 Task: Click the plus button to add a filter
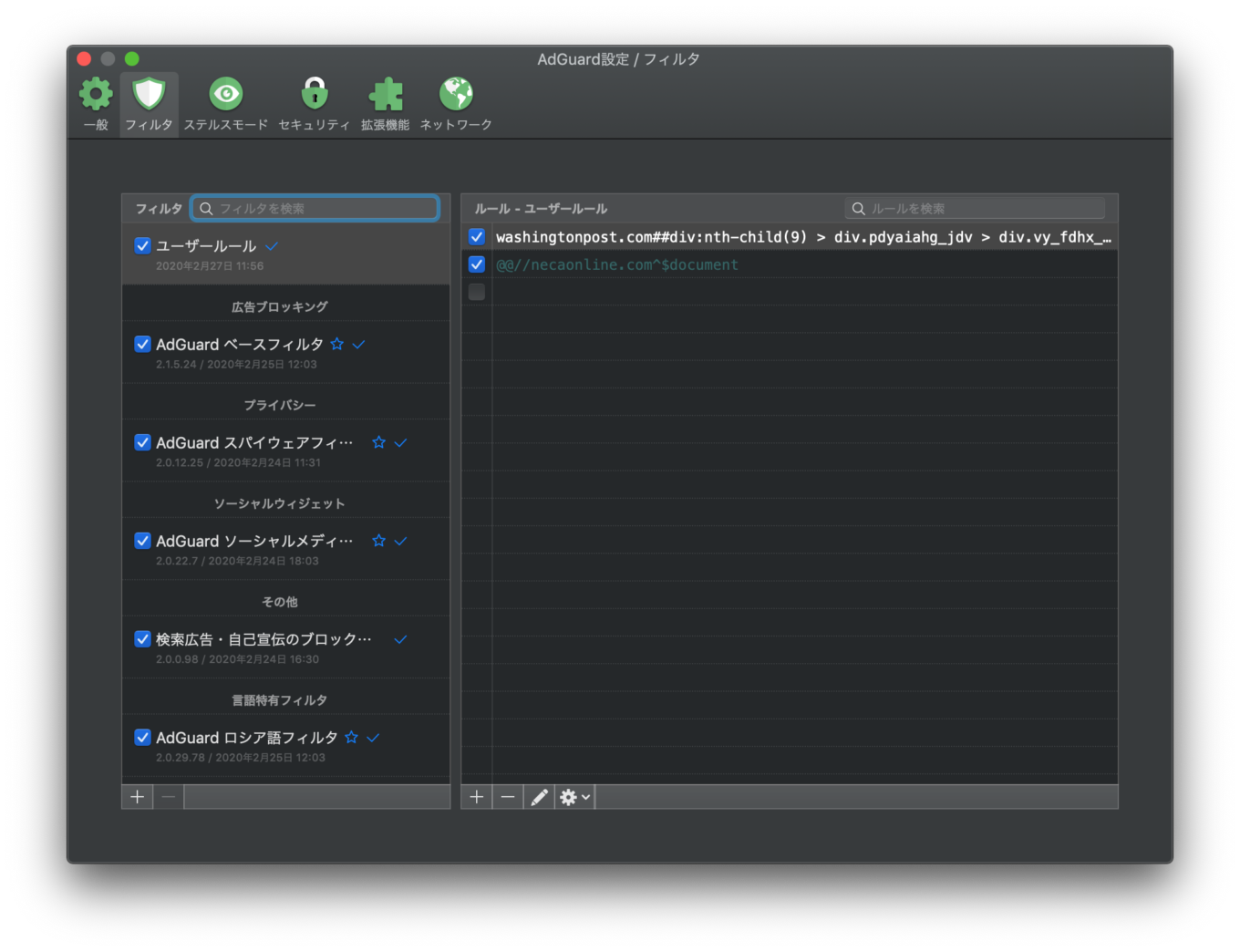(138, 797)
